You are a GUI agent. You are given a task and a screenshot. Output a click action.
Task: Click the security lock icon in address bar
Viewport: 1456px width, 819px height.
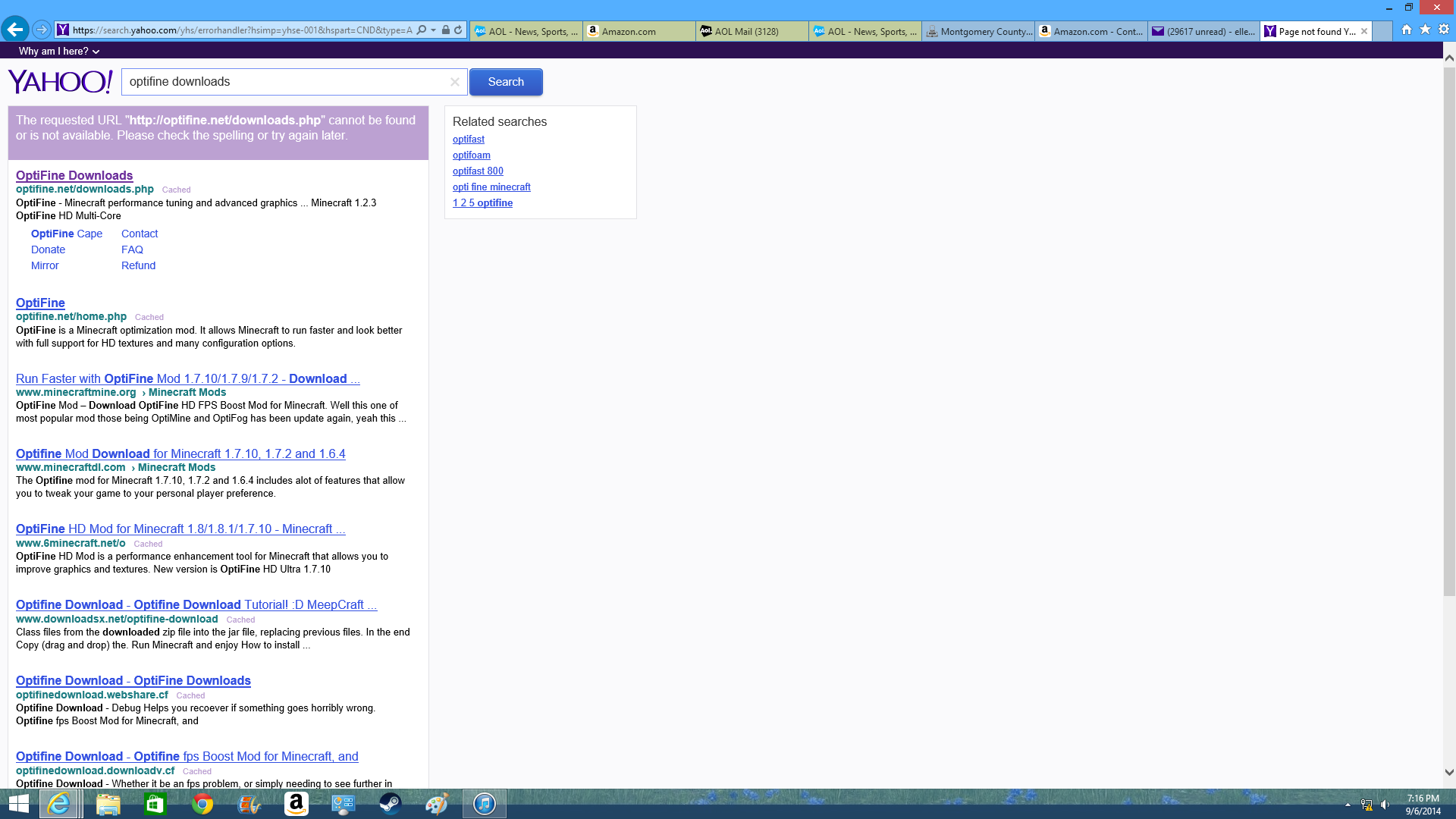[x=446, y=30]
